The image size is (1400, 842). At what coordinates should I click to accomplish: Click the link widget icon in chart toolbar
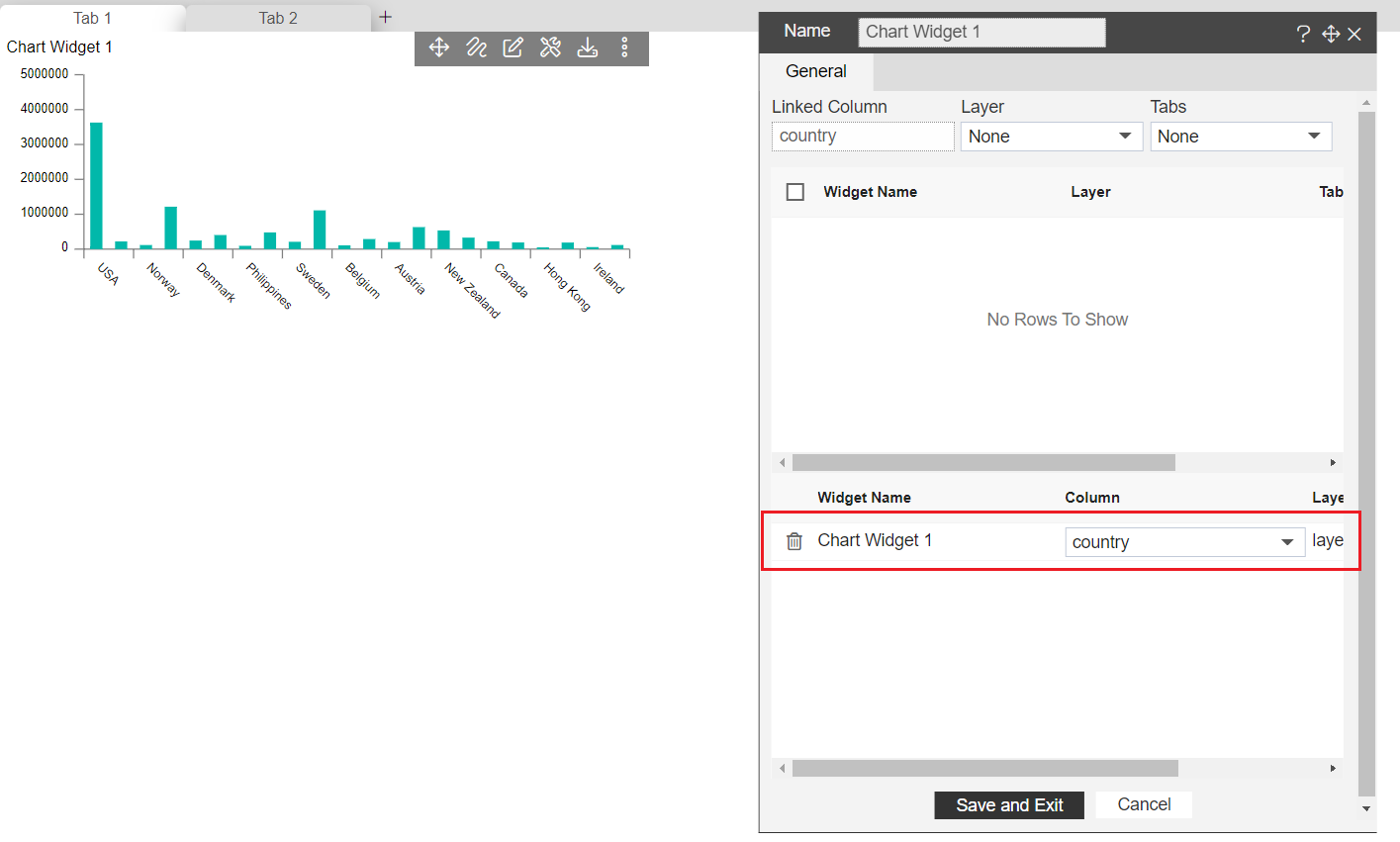477,47
